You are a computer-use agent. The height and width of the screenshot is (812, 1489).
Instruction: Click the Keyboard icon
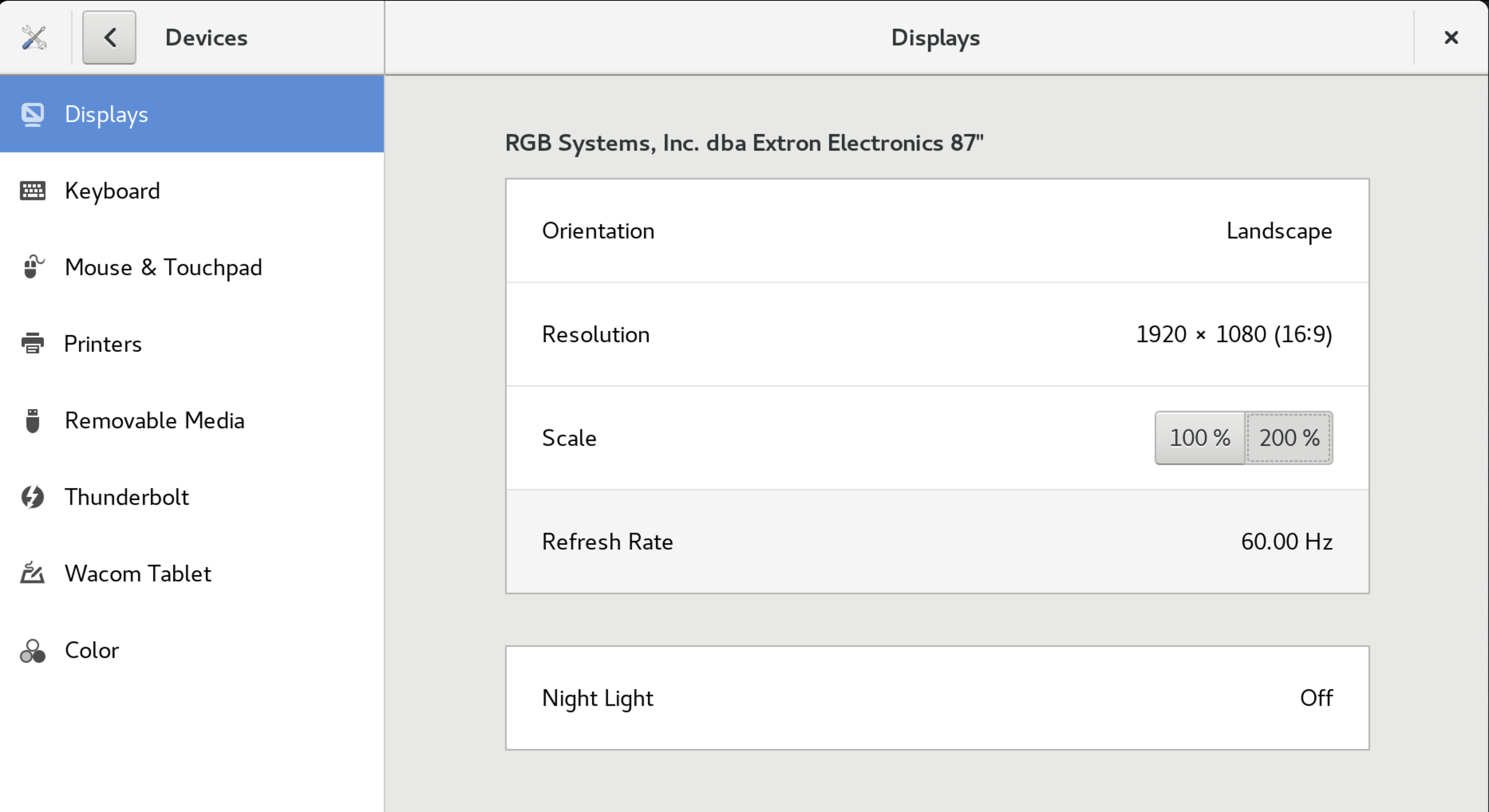tap(32, 191)
